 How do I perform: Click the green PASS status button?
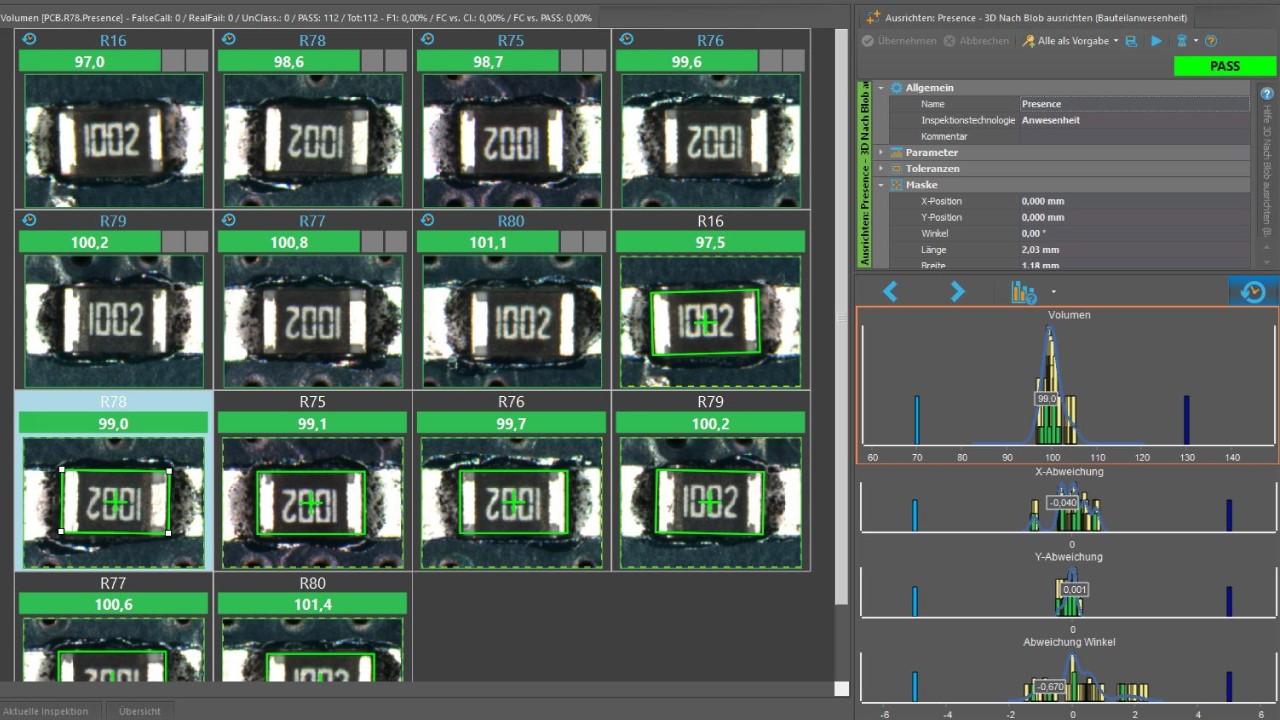(x=1224, y=66)
